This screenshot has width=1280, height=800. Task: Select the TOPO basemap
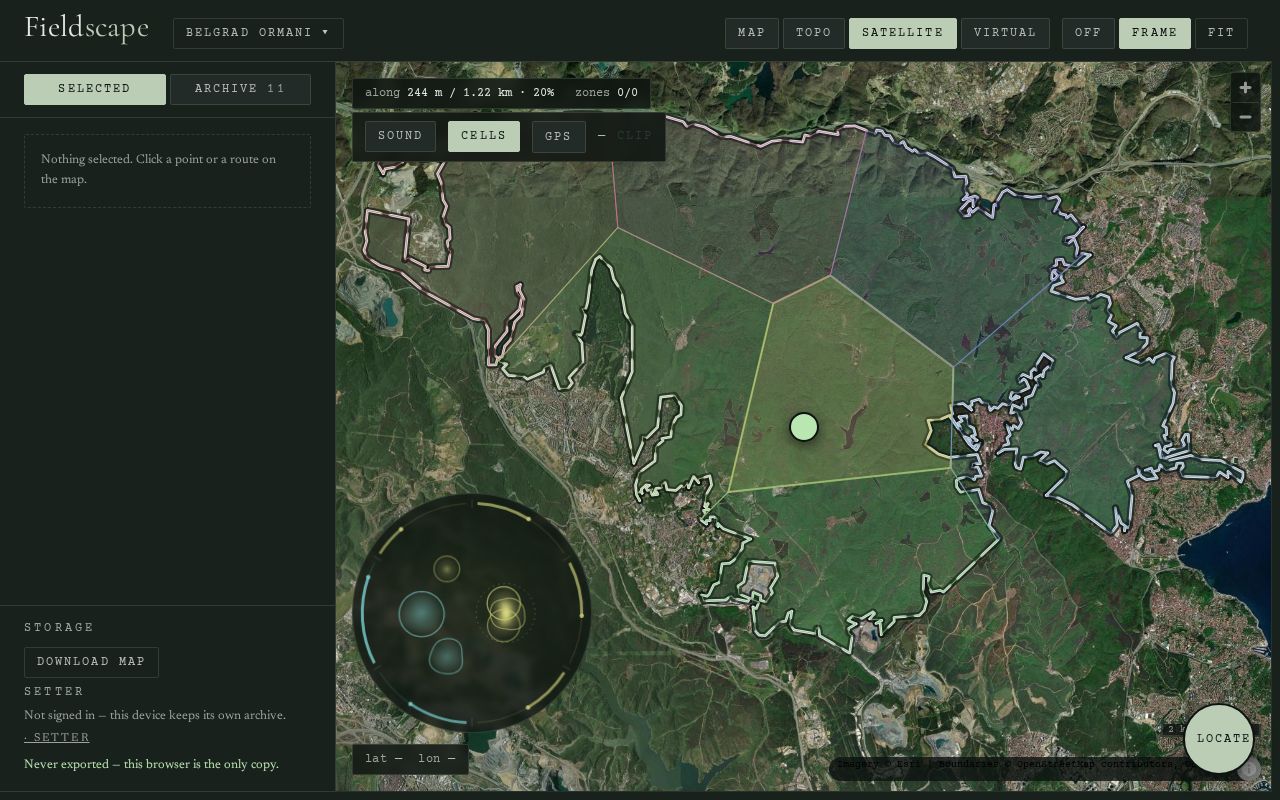click(814, 33)
